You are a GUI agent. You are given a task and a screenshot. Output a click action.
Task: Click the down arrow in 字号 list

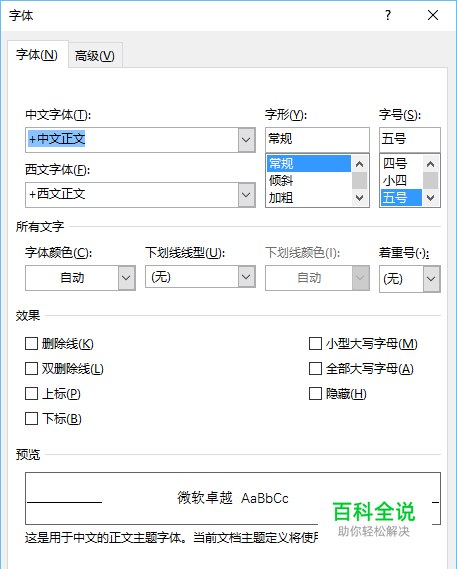[431, 198]
